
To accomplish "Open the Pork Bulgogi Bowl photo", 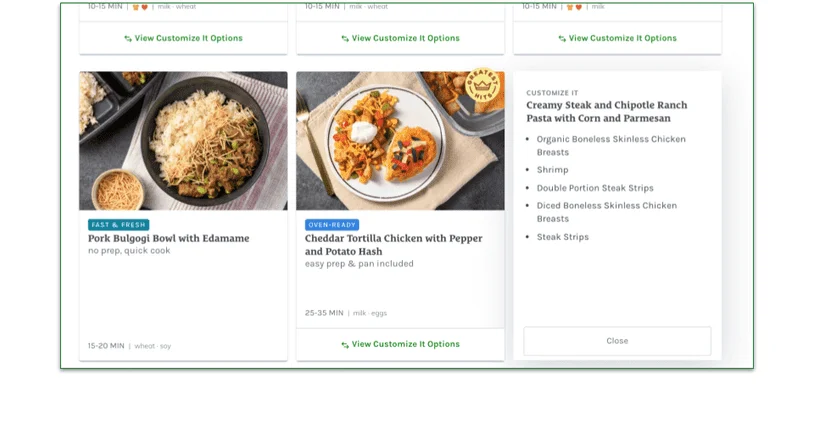I will click(x=183, y=141).
